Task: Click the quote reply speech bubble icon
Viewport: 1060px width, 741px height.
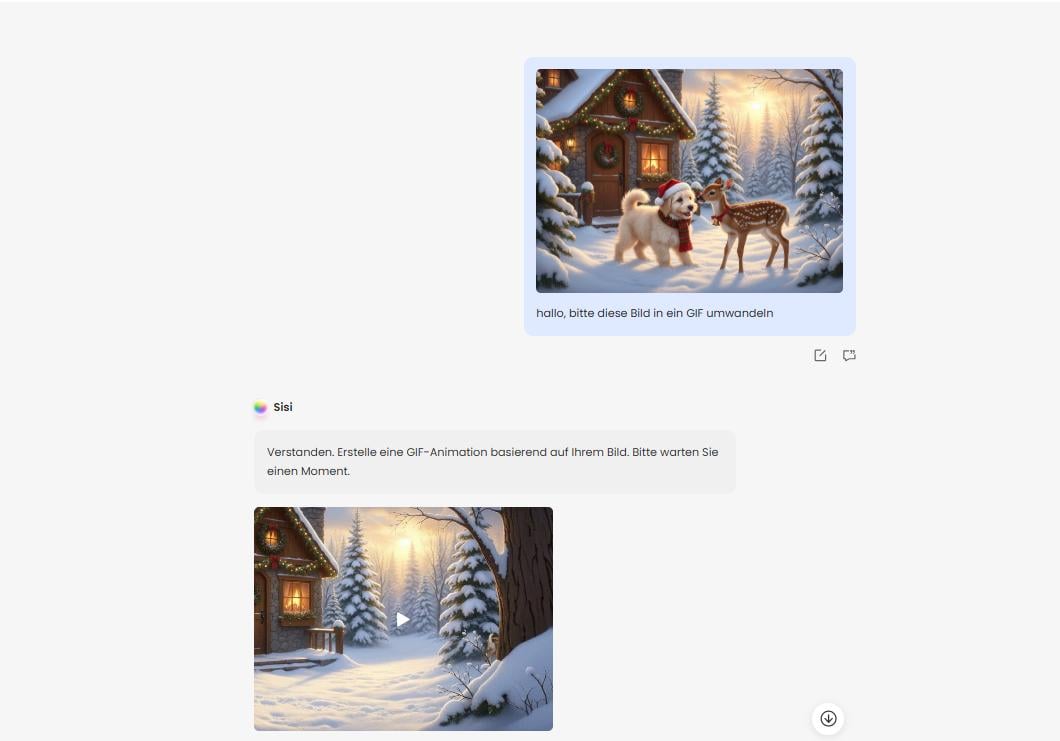Action: point(849,356)
